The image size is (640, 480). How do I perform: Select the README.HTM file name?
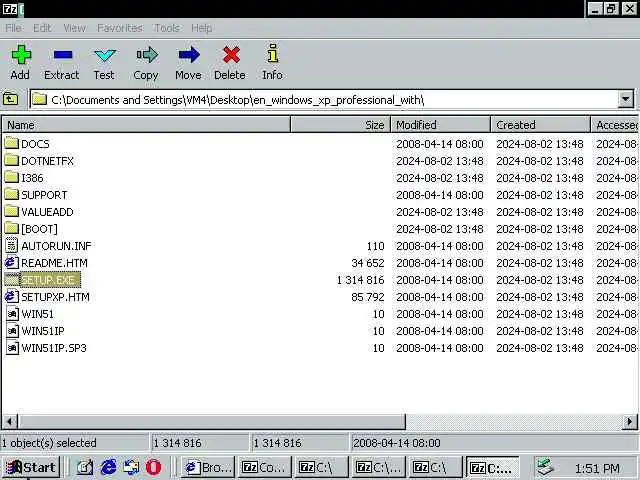click(x=54, y=263)
